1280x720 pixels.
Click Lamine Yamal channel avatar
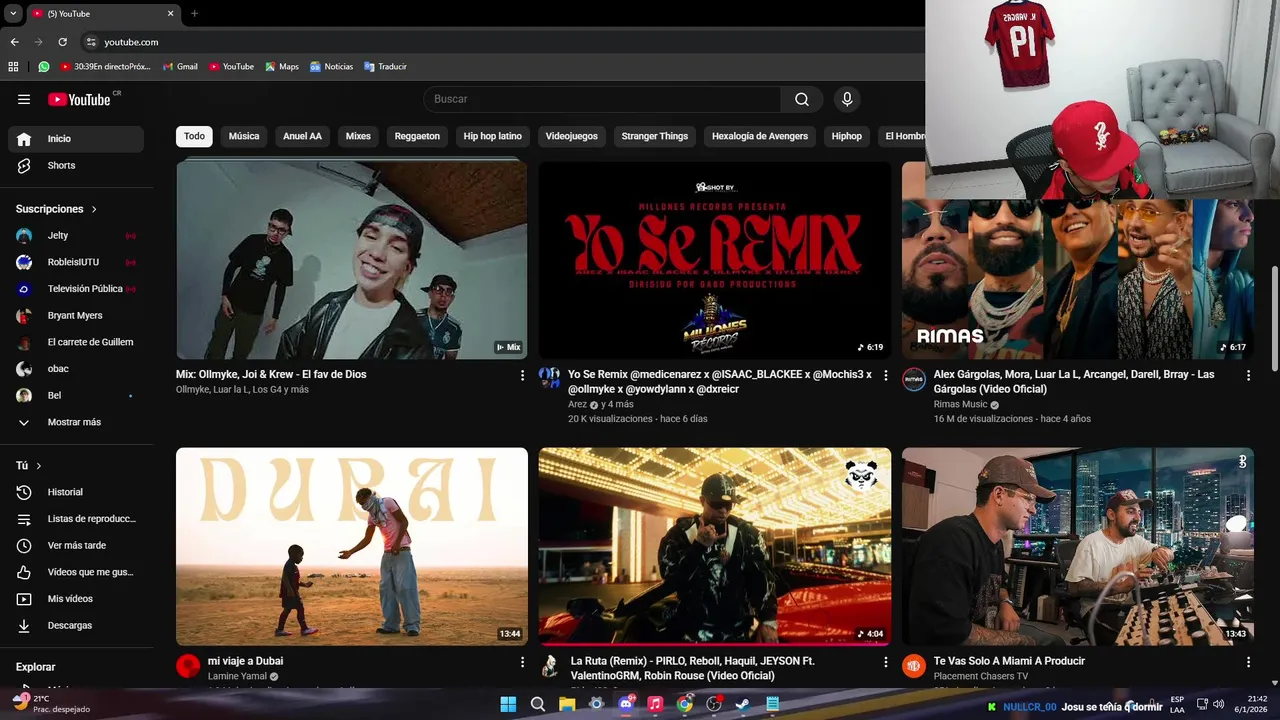point(188,666)
